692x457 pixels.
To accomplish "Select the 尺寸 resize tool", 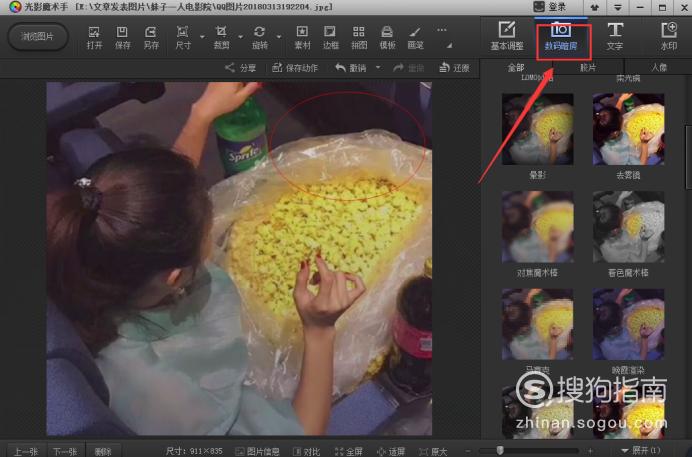I will (x=183, y=37).
